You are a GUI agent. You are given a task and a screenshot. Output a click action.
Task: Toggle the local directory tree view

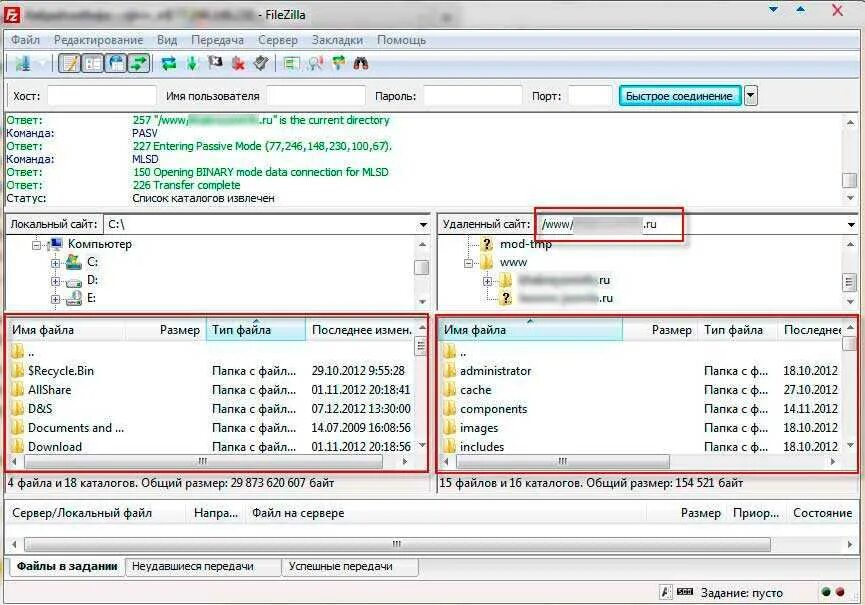(91, 64)
